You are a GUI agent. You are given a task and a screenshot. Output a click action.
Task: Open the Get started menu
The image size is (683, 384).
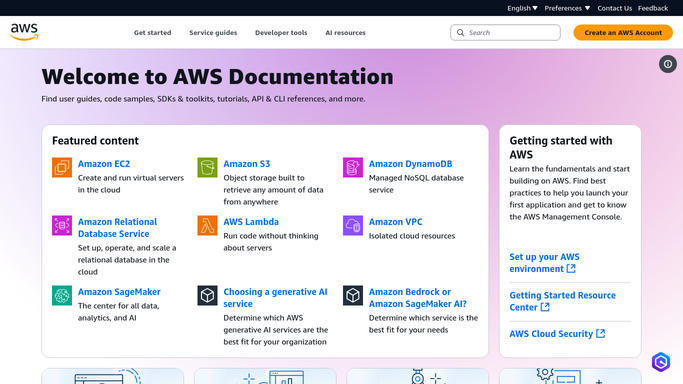[x=152, y=33]
